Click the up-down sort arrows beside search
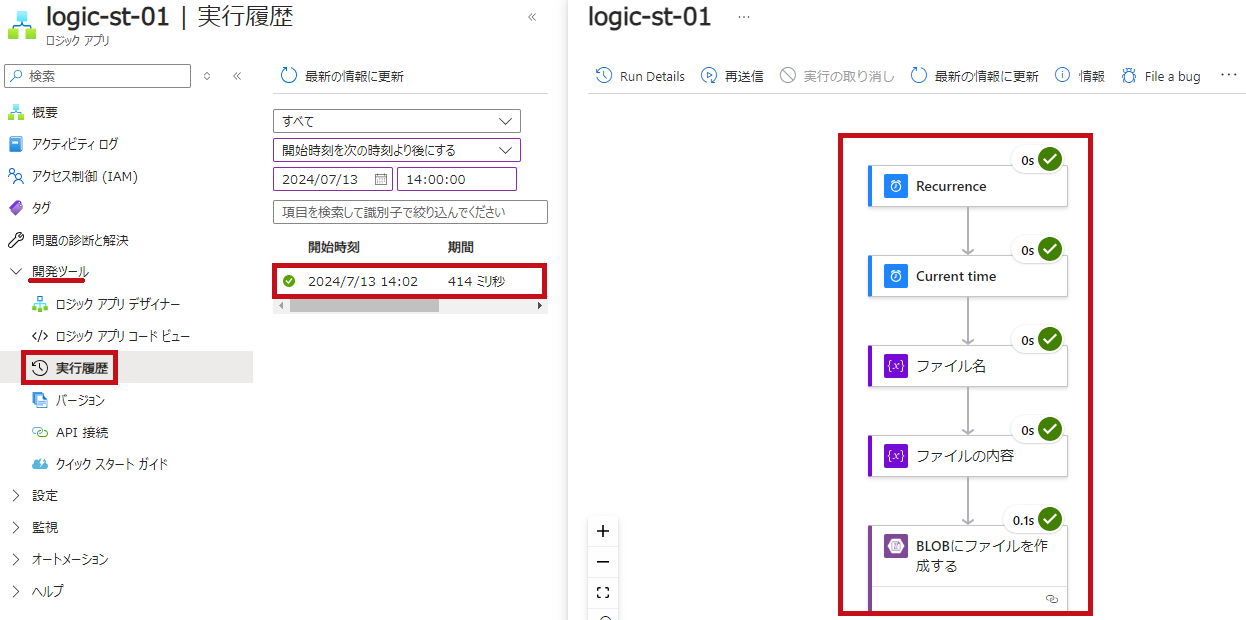Image resolution: width=1246 pixels, height=620 pixels. point(207,76)
